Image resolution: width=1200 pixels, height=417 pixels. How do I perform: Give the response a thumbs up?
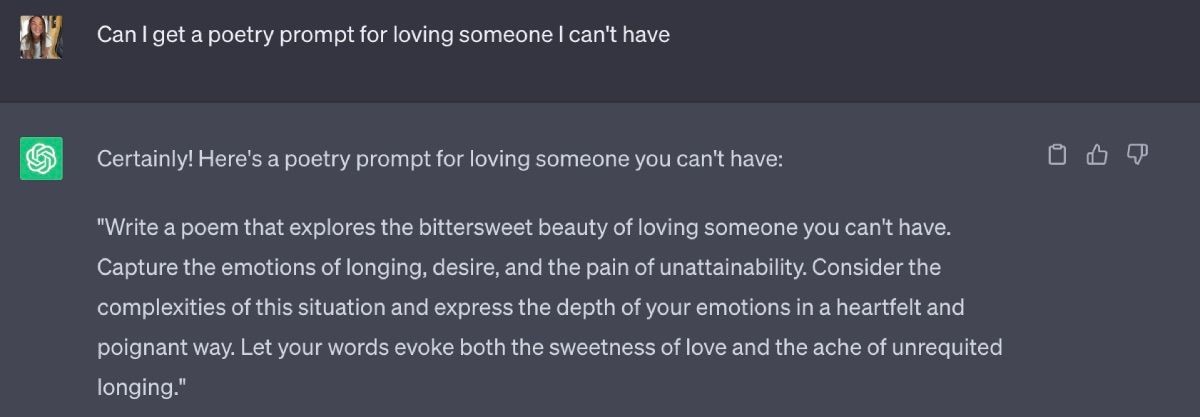pyautogui.click(x=1097, y=155)
